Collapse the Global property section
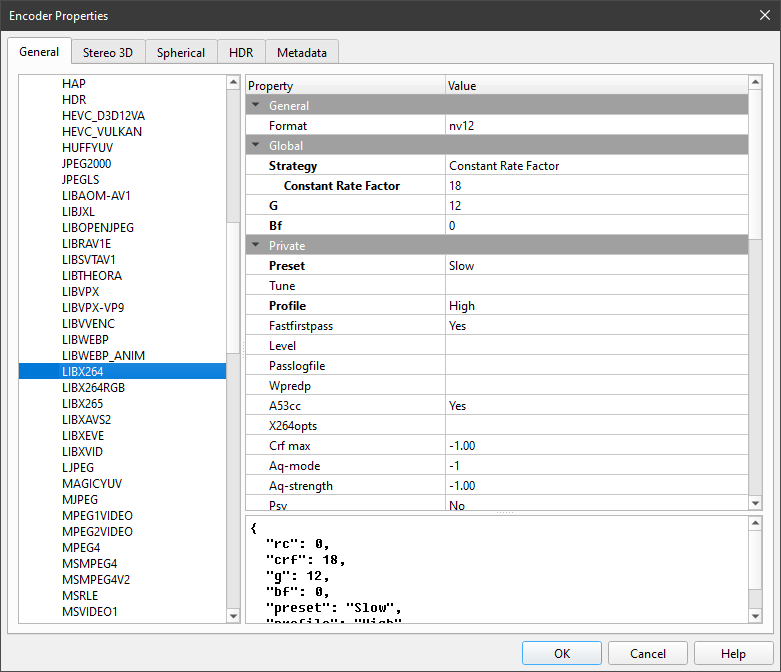Image resolution: width=781 pixels, height=672 pixels. (x=256, y=146)
